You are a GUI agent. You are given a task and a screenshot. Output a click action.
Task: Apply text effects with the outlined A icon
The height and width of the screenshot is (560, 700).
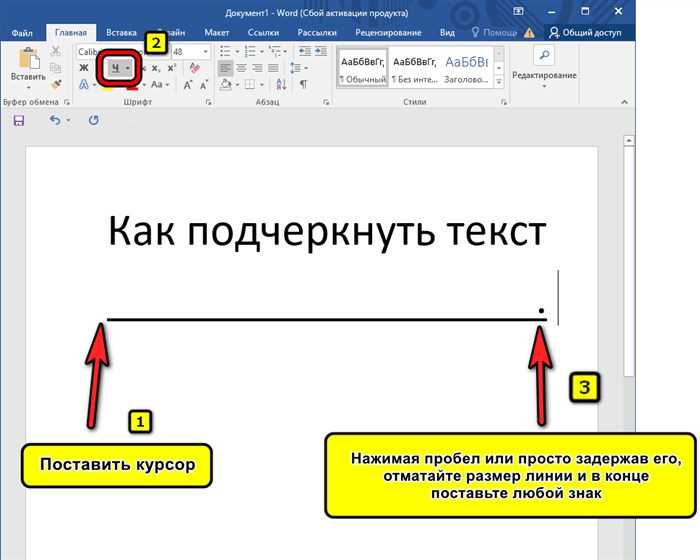coord(83,84)
